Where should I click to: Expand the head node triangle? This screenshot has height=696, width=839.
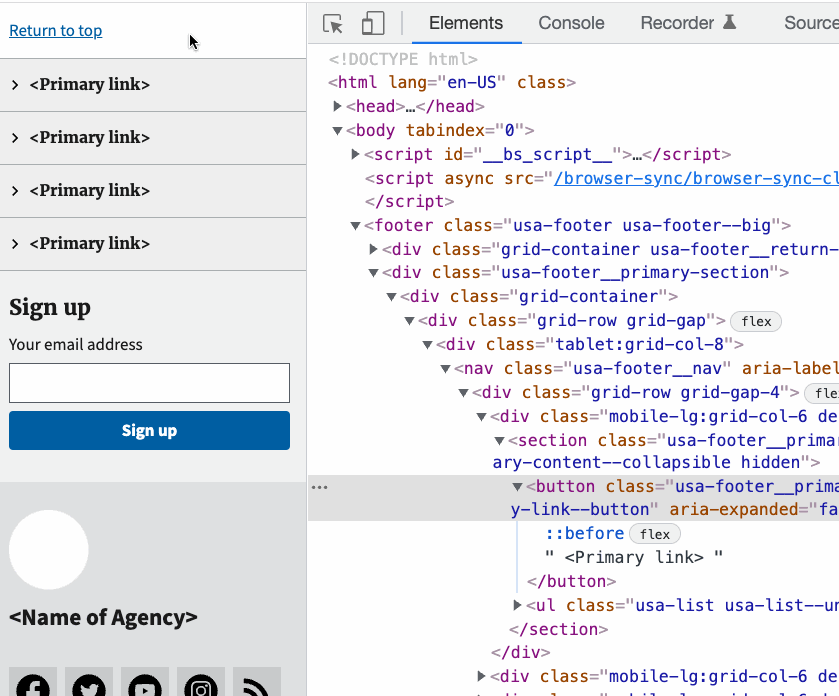click(337, 106)
